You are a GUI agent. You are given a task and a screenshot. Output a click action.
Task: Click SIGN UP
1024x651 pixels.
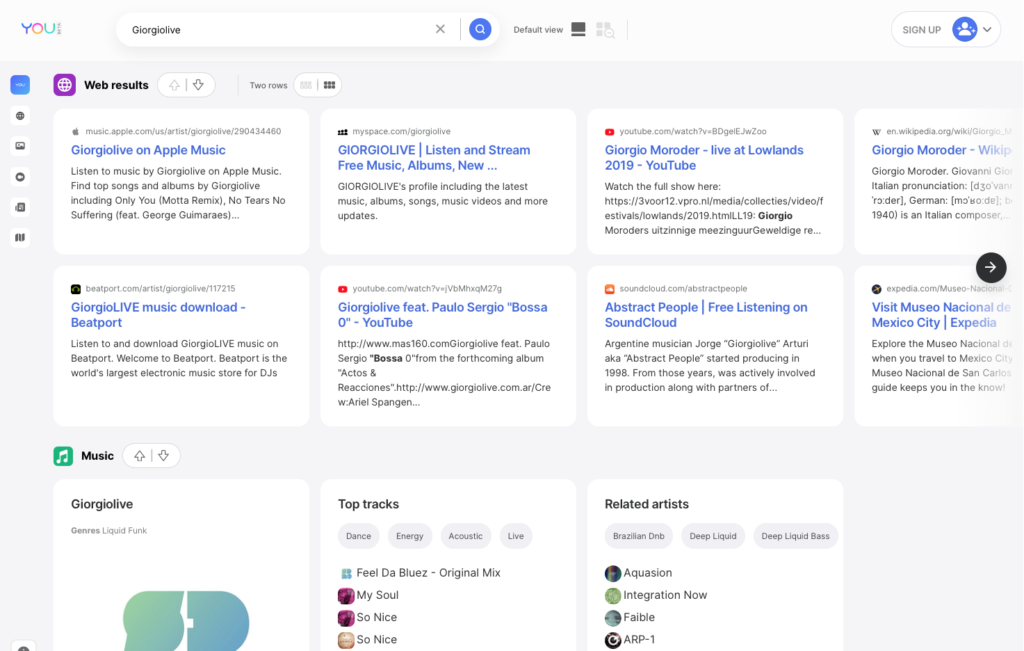pos(921,30)
